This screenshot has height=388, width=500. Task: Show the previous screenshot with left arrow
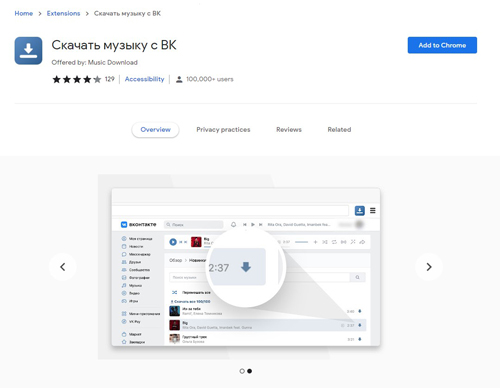click(62, 267)
